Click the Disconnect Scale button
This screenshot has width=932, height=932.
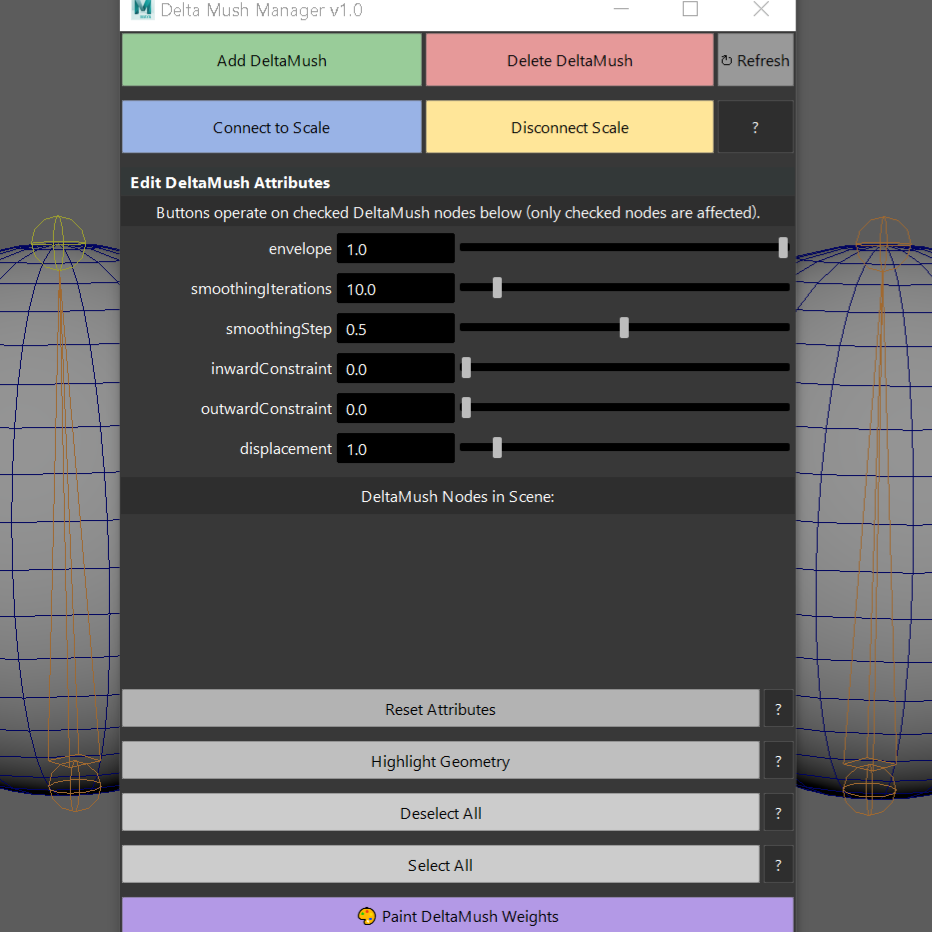569,127
